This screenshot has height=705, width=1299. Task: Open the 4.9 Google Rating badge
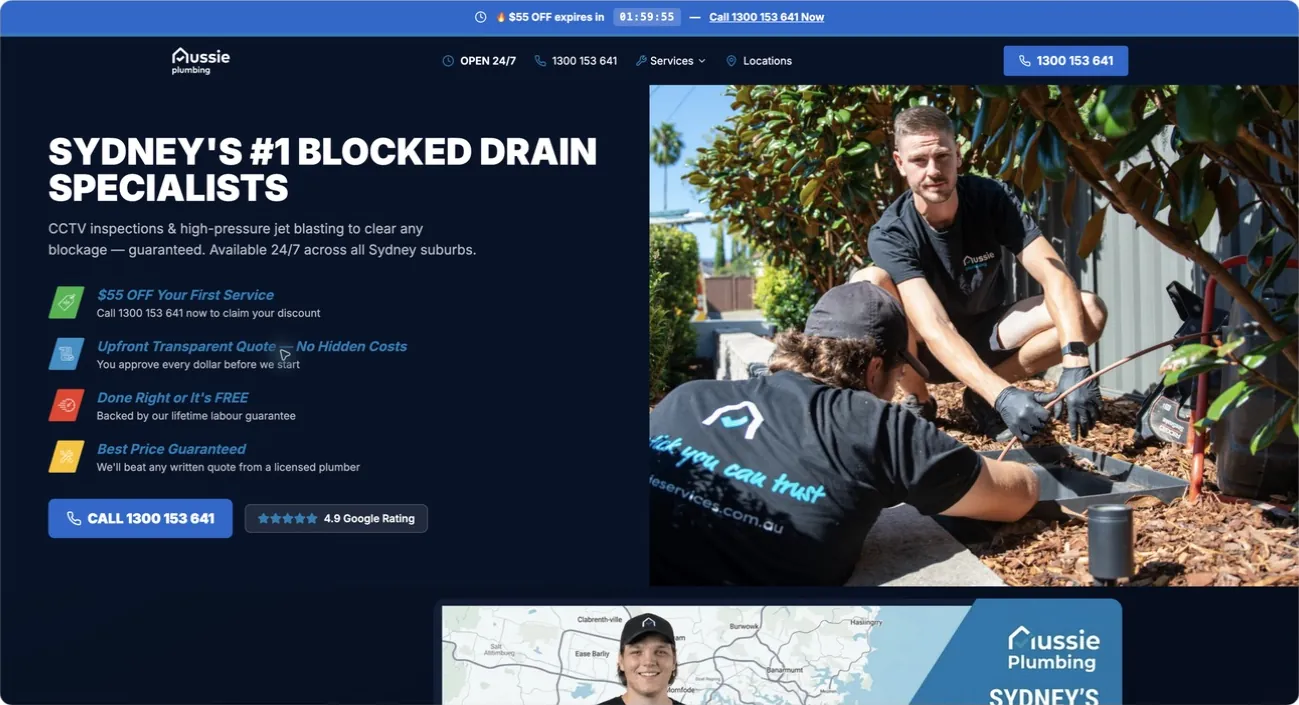point(336,518)
